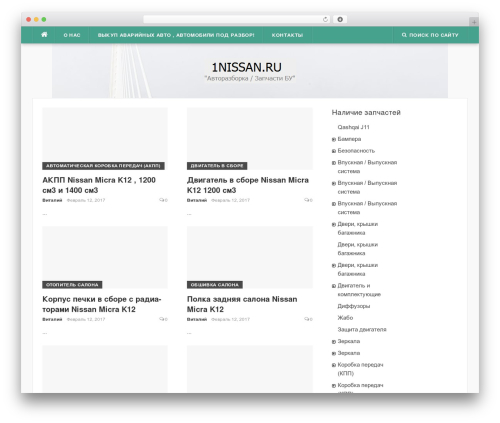Screen dimensions: 500x423
Task: Click author 'Виталий' under the 'Полка задняя' post
Action: point(197,319)
